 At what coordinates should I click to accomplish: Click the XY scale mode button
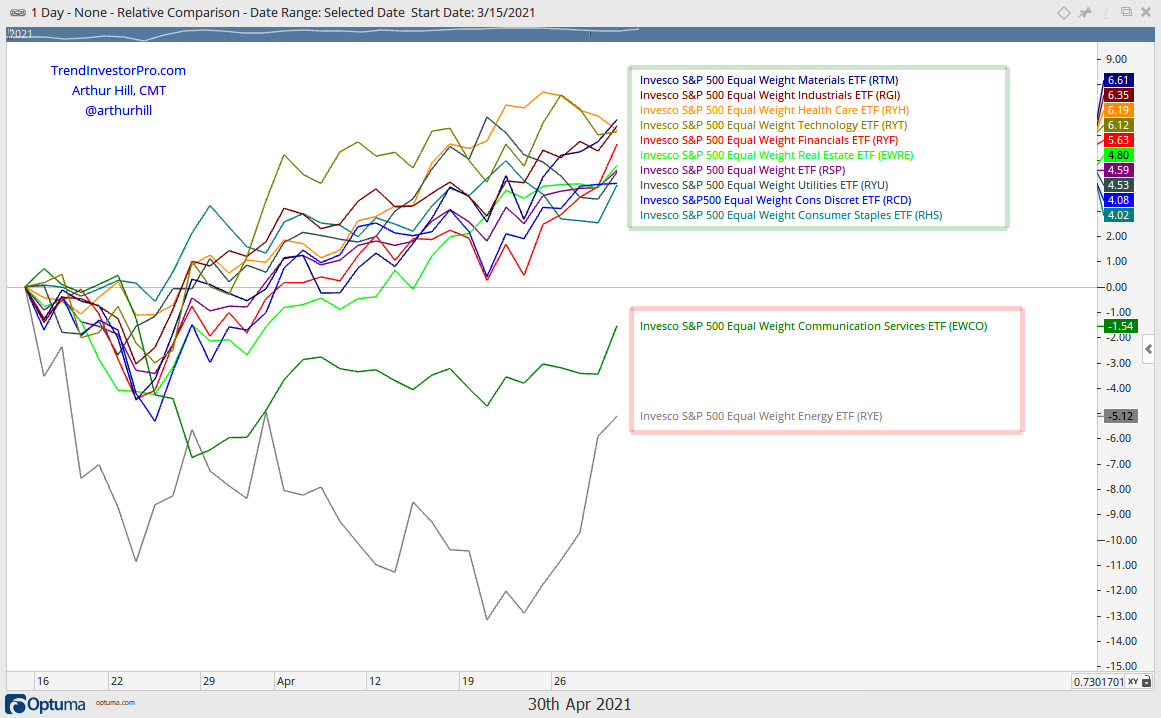(x=1133, y=681)
